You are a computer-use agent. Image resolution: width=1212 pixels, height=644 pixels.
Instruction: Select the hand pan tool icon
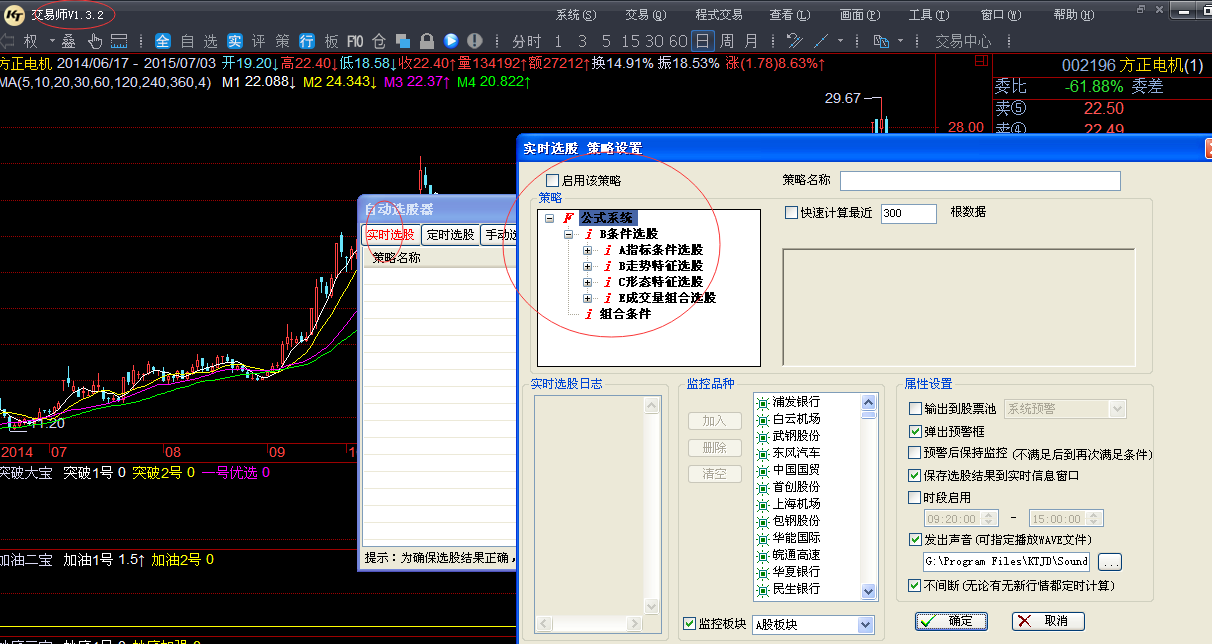click(x=95, y=41)
